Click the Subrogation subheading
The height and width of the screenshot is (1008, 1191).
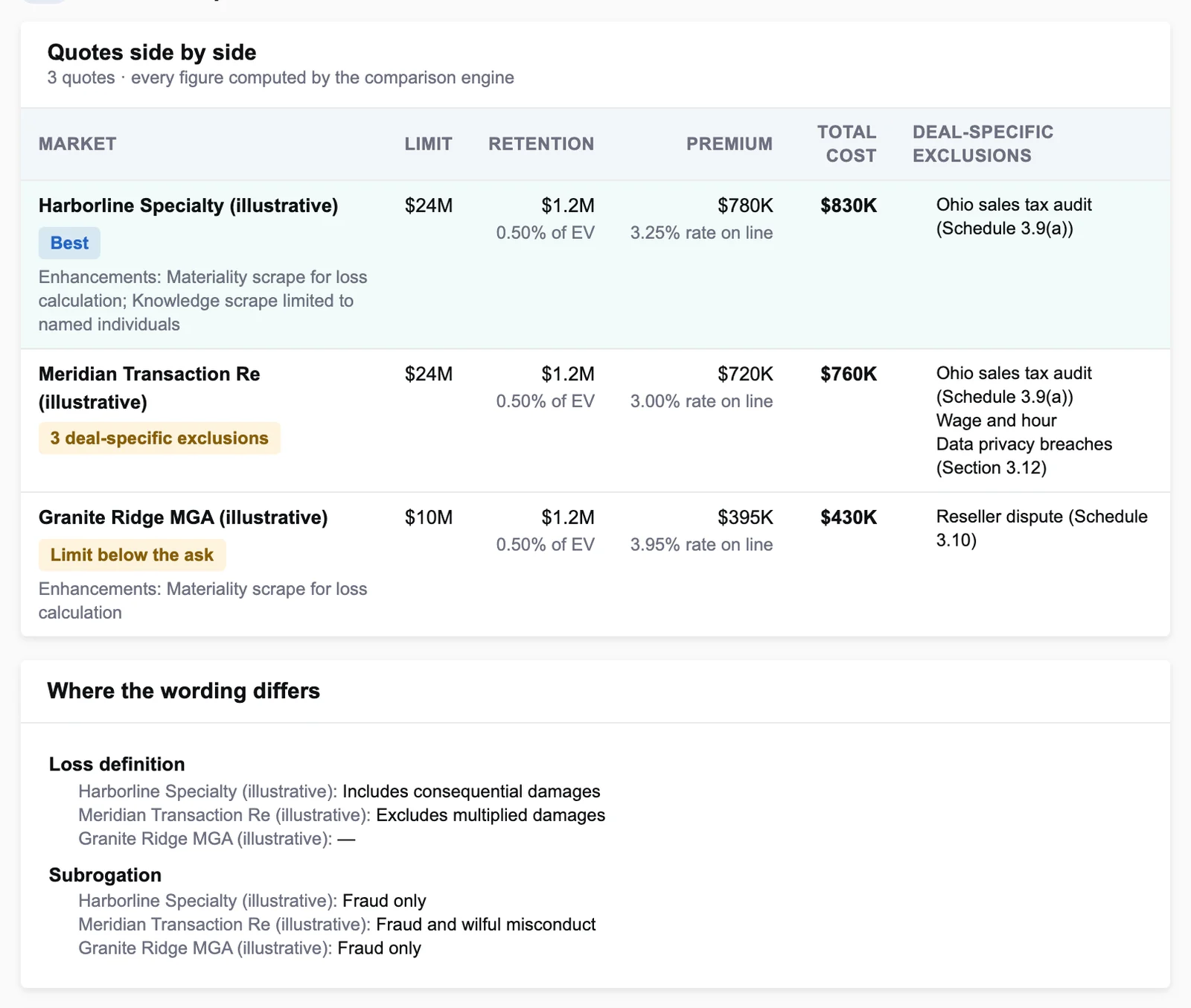105,875
